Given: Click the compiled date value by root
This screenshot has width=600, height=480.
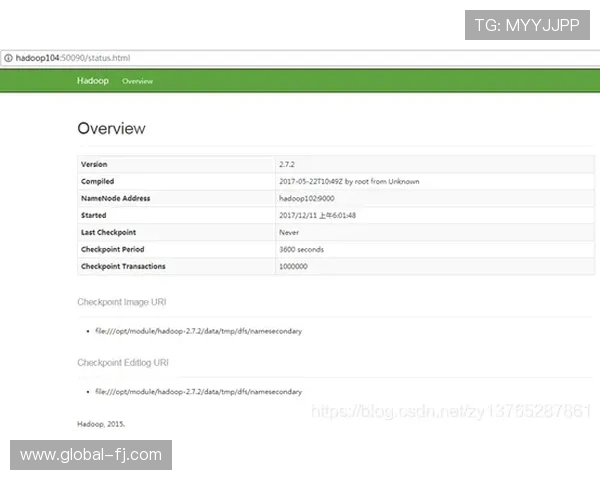Looking at the screenshot, I should [349, 181].
